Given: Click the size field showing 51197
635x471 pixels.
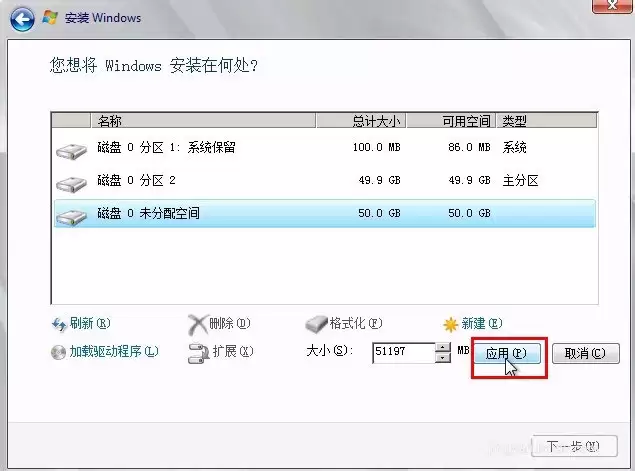Looking at the screenshot, I should pos(404,352).
